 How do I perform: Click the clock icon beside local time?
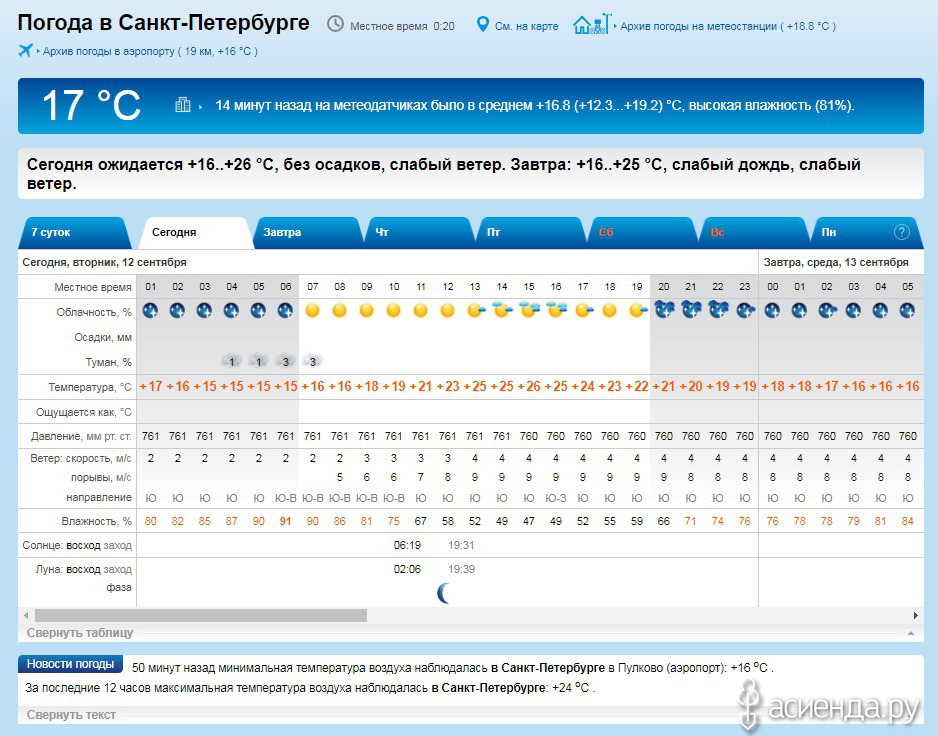[335, 25]
